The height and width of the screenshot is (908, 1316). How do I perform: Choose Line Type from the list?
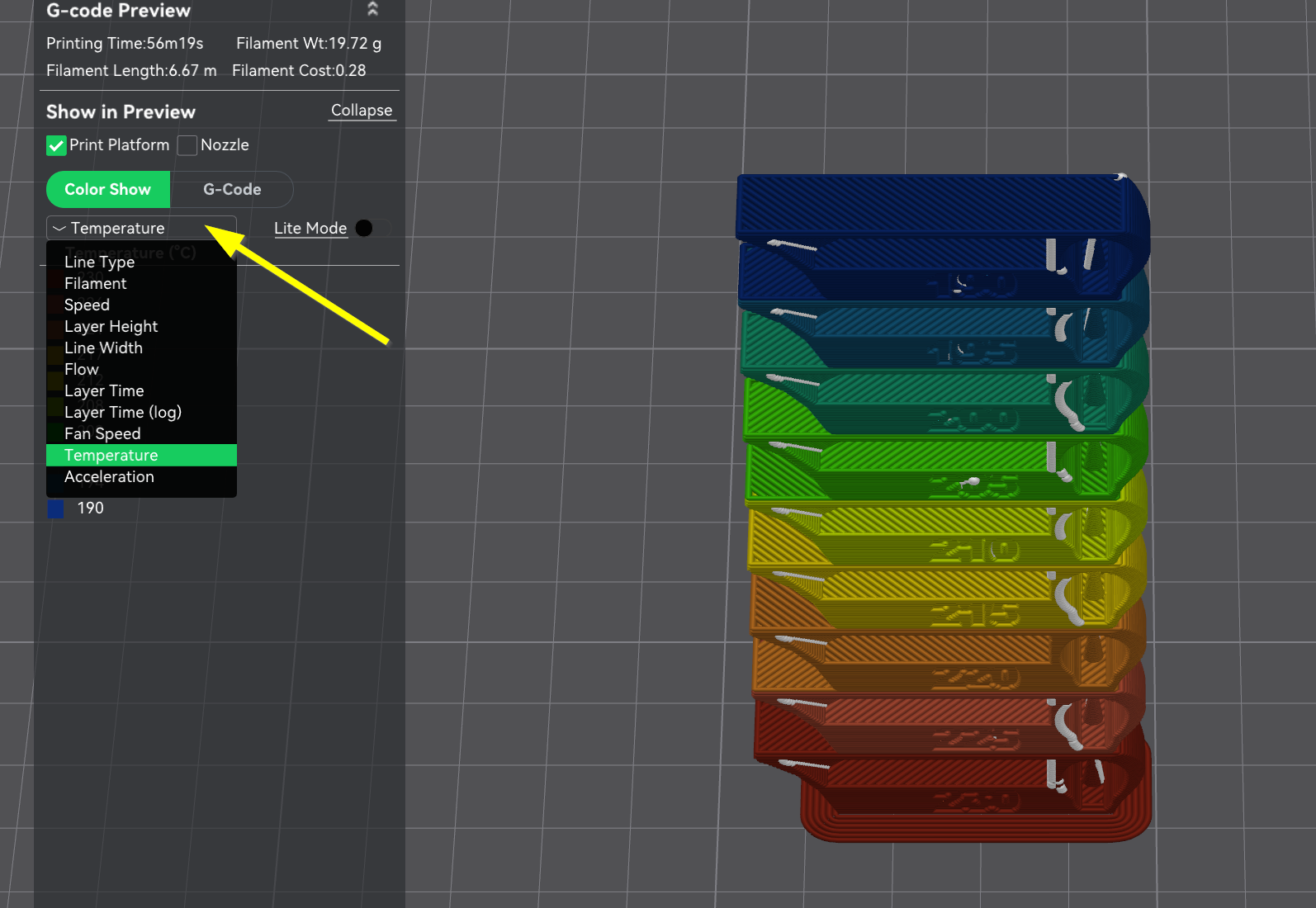click(100, 262)
